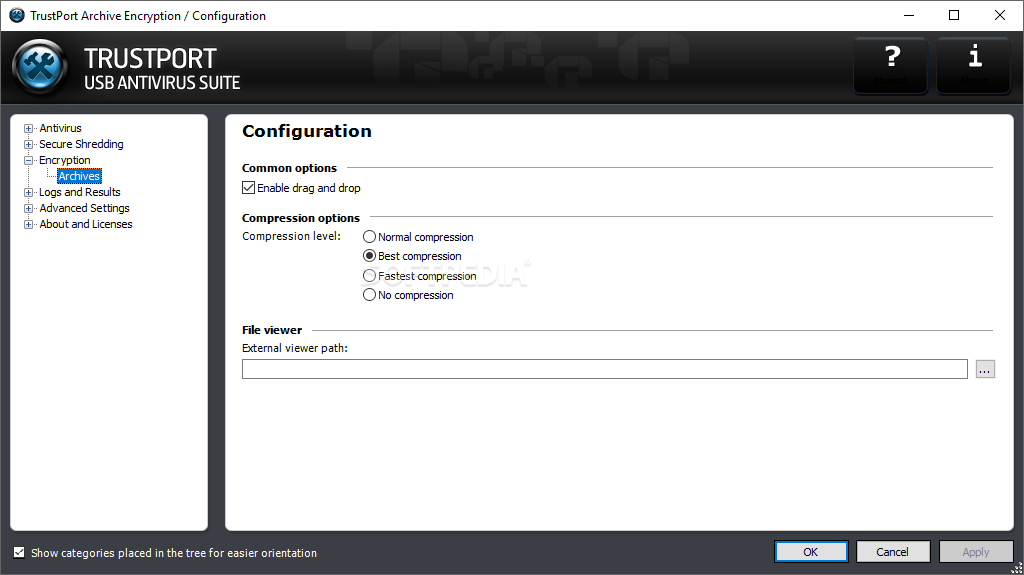The image size is (1024, 575).
Task: Click the USB ANTIVIRUS SUITE banner text
Action: (x=162, y=83)
